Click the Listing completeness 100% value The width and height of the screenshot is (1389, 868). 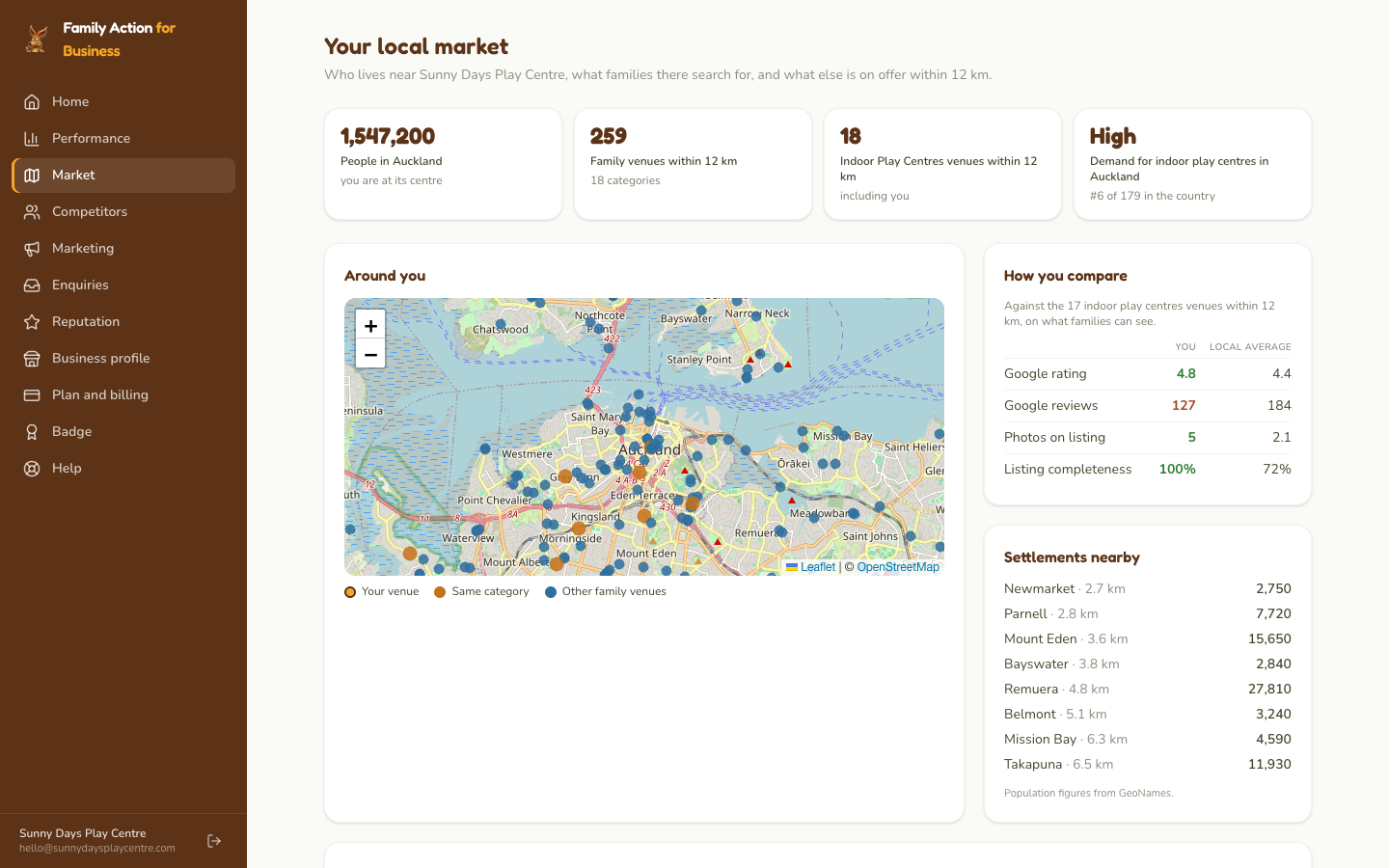[1177, 469]
